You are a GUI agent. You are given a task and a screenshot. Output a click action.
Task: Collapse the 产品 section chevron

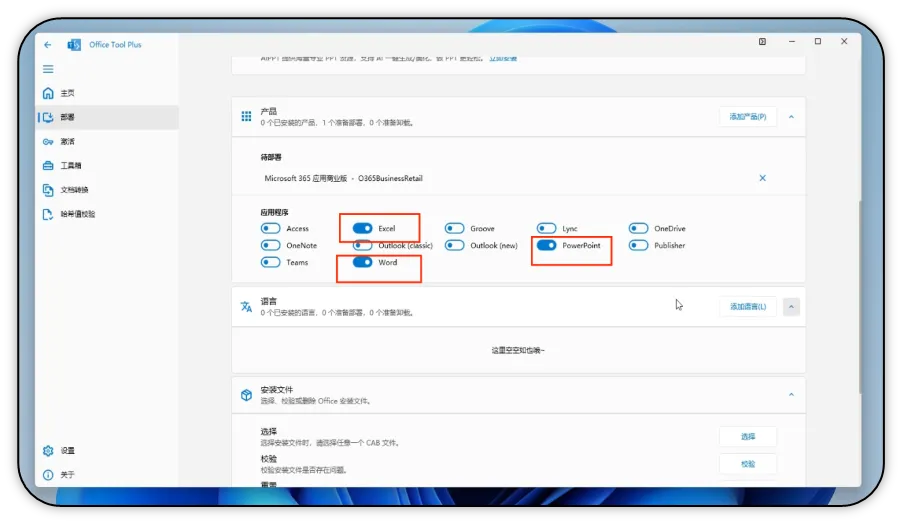tap(792, 117)
